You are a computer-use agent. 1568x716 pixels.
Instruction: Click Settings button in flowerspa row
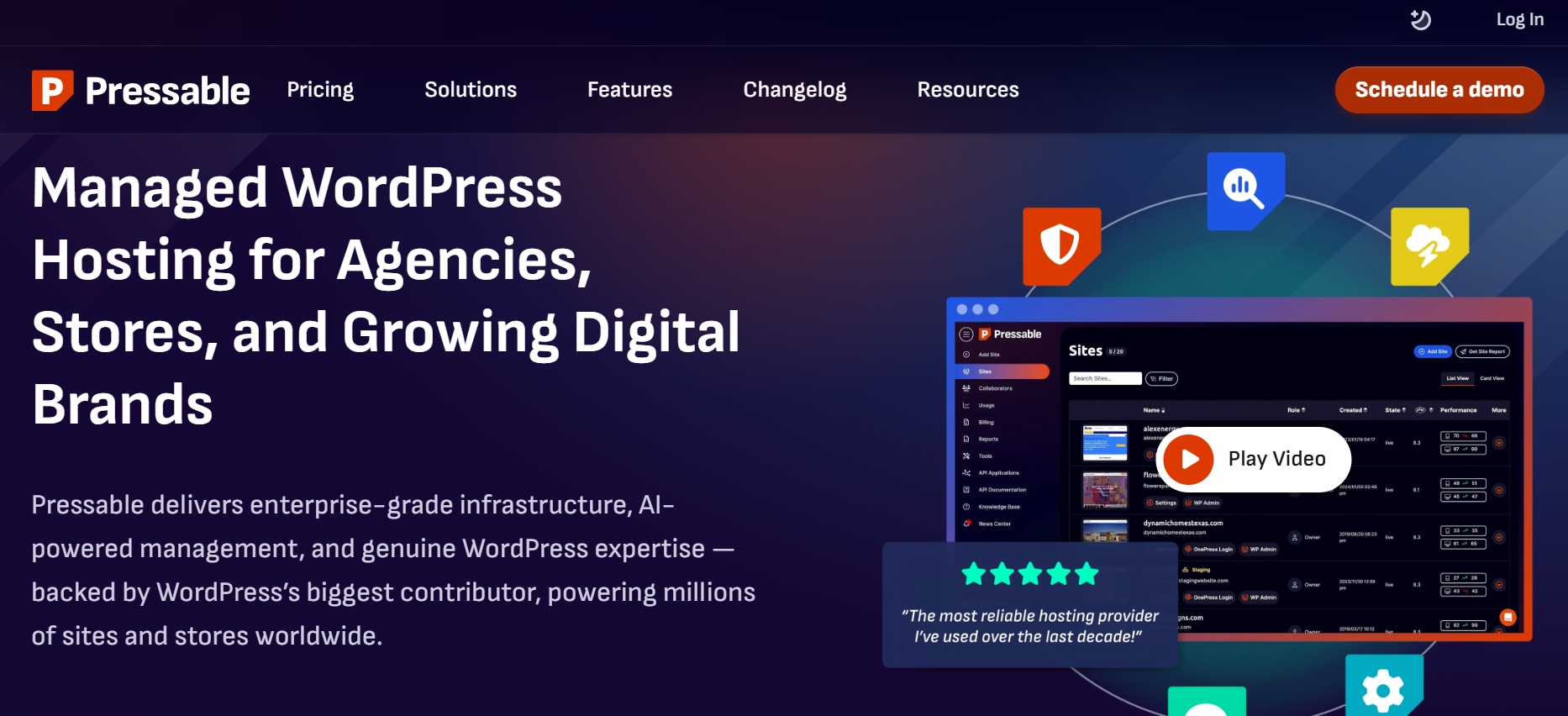[x=1161, y=503]
